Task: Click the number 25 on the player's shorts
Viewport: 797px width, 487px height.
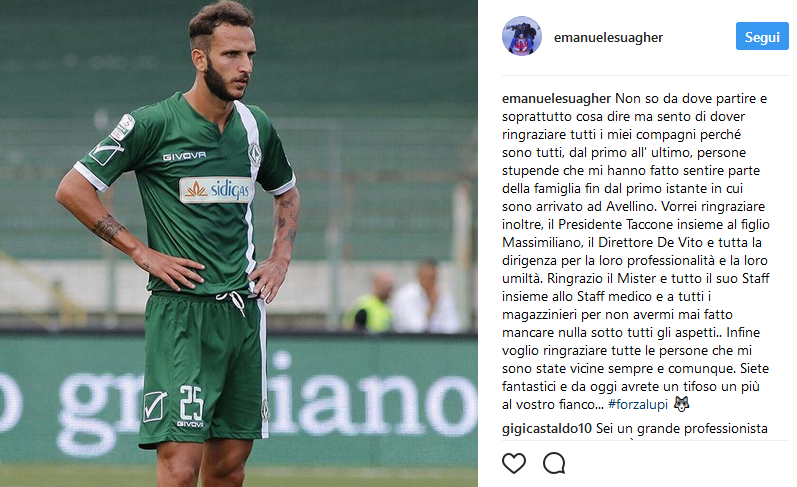Action: (191, 403)
